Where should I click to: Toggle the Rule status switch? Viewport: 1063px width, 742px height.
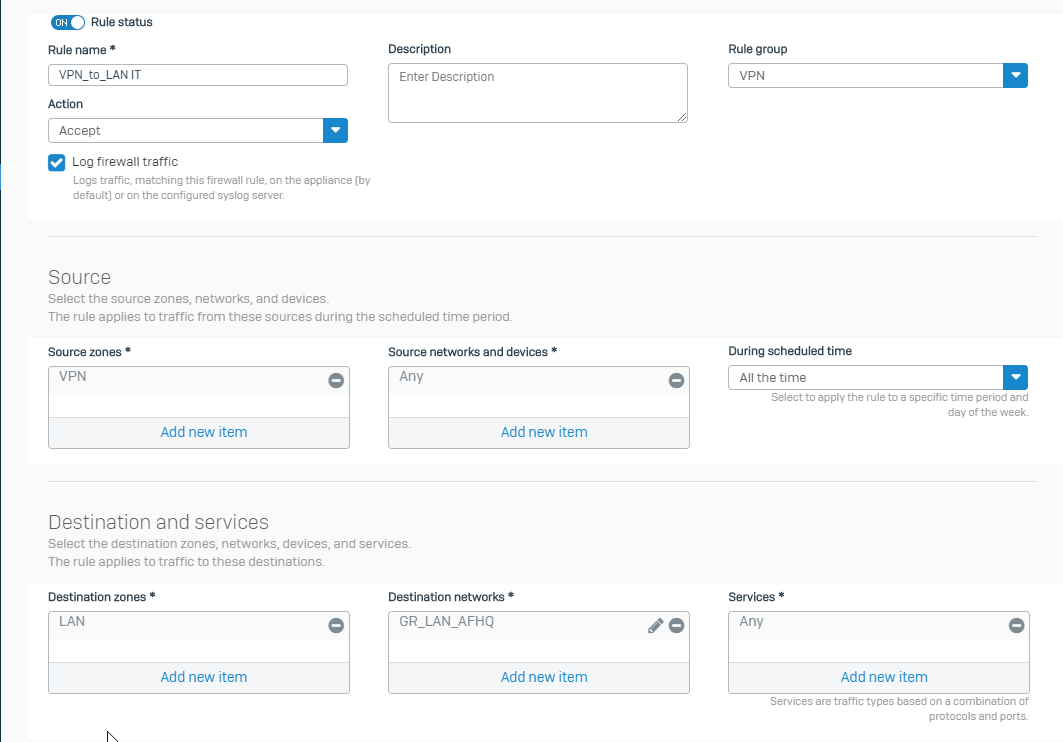pyautogui.click(x=68, y=22)
